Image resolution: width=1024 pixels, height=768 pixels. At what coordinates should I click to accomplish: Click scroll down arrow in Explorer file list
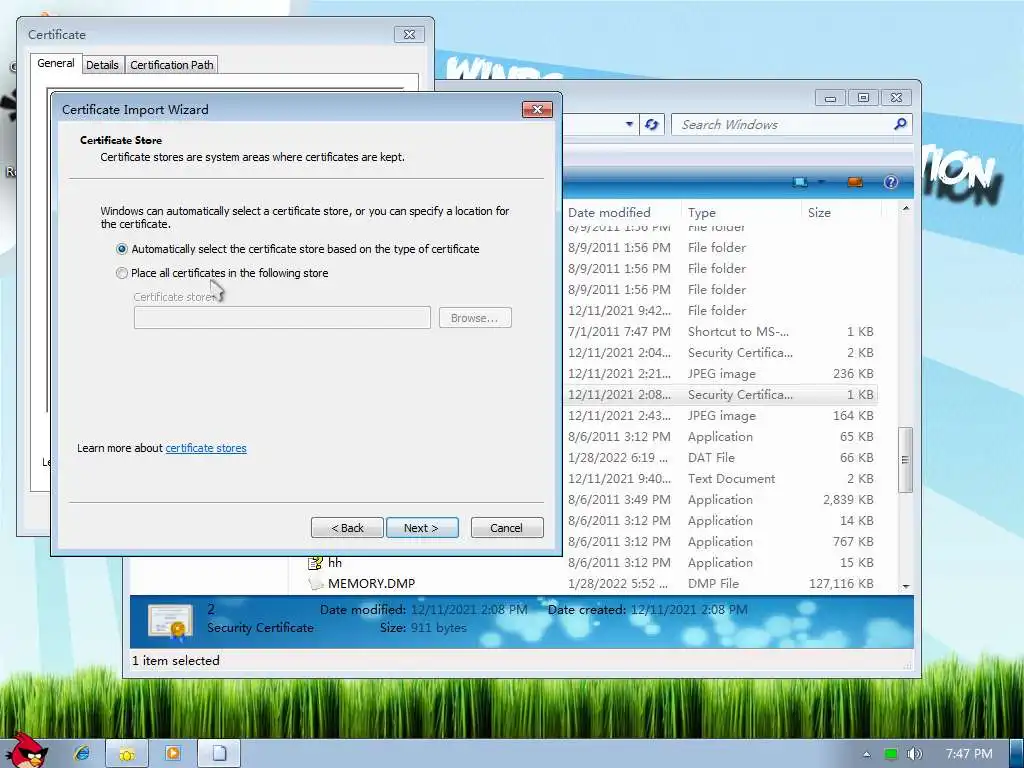[906, 586]
